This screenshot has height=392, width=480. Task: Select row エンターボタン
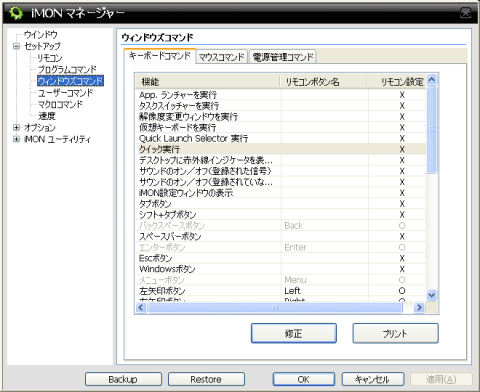point(281,247)
